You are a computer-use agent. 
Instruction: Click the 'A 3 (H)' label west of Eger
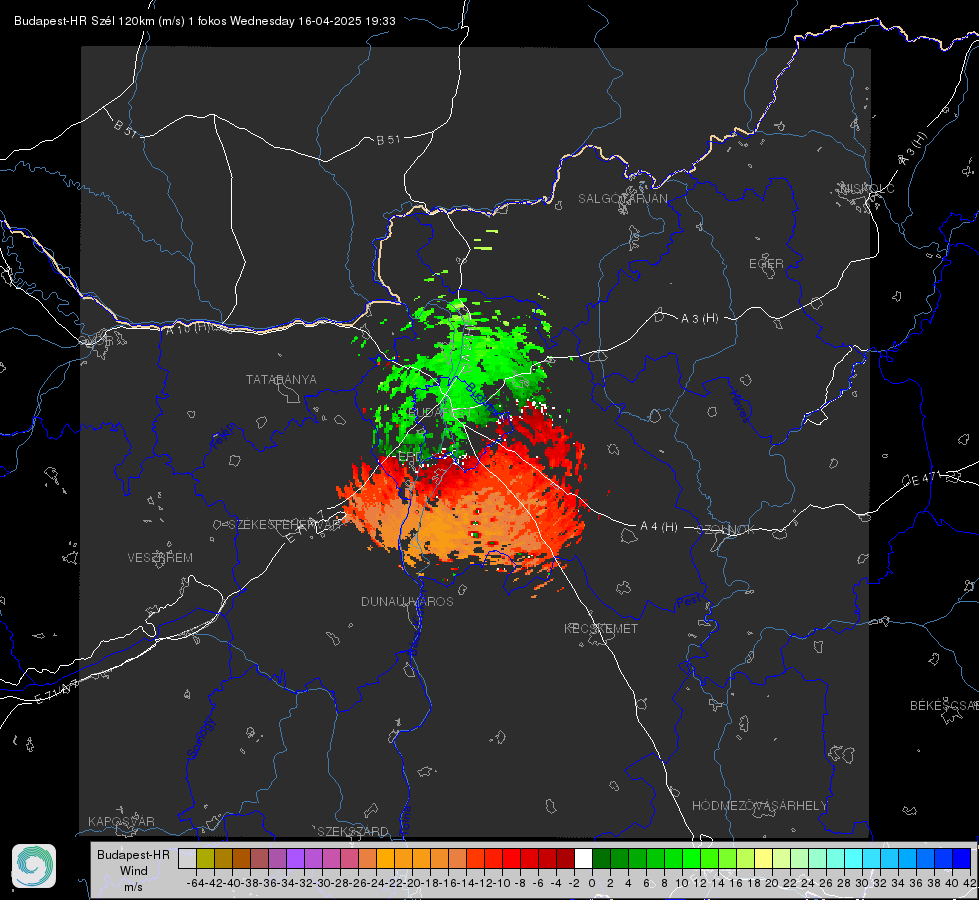(699, 318)
